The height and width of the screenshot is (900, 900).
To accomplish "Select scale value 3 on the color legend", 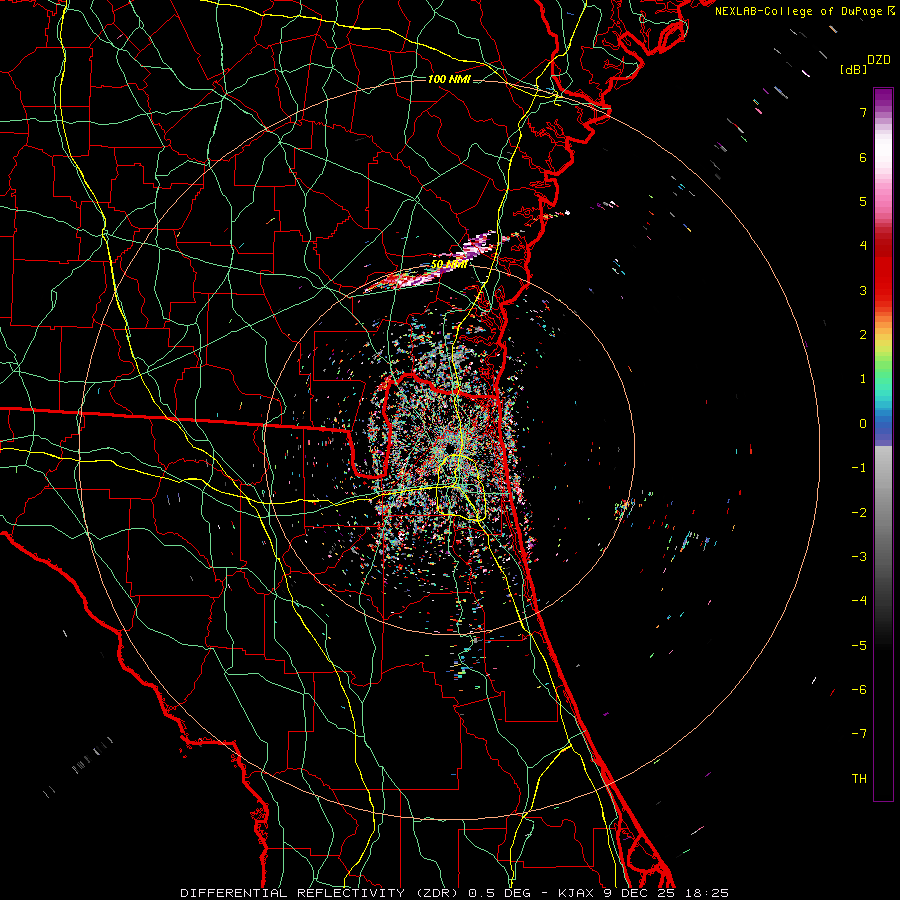I will pos(863,290).
